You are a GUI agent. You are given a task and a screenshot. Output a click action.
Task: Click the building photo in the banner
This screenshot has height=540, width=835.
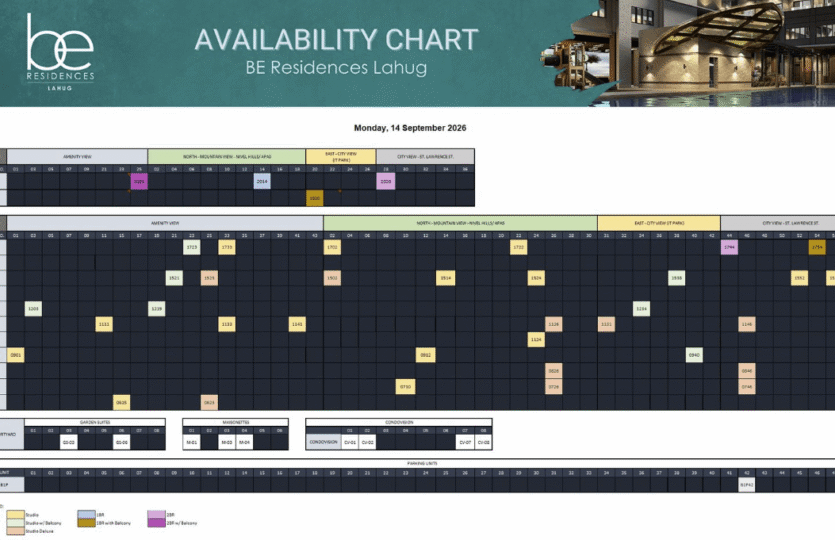click(688, 52)
